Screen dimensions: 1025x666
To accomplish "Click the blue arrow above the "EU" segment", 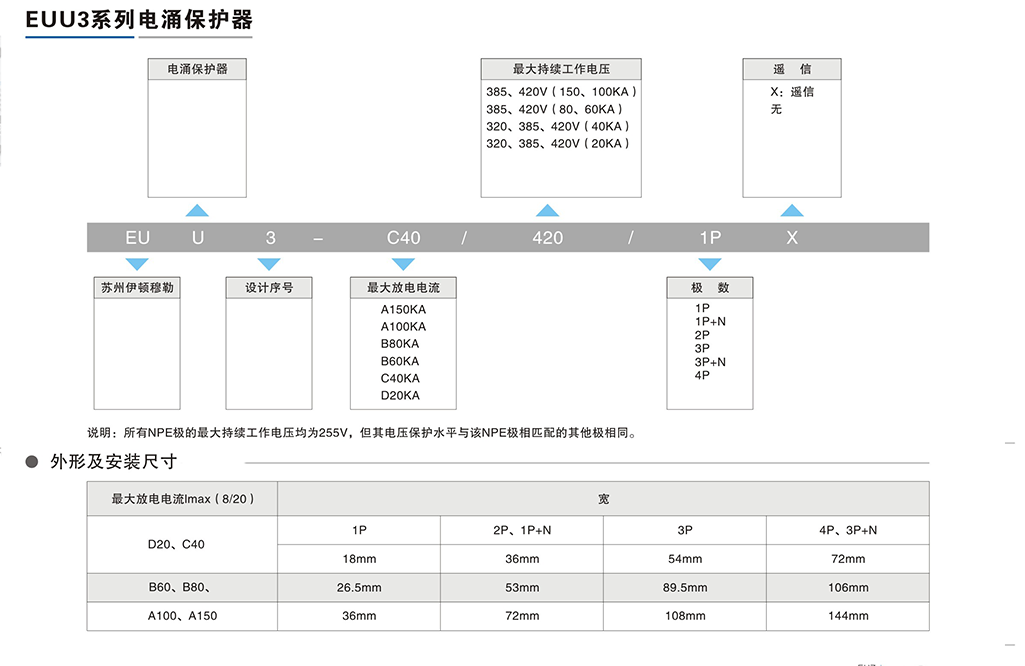I will pyautogui.click(x=197, y=210).
